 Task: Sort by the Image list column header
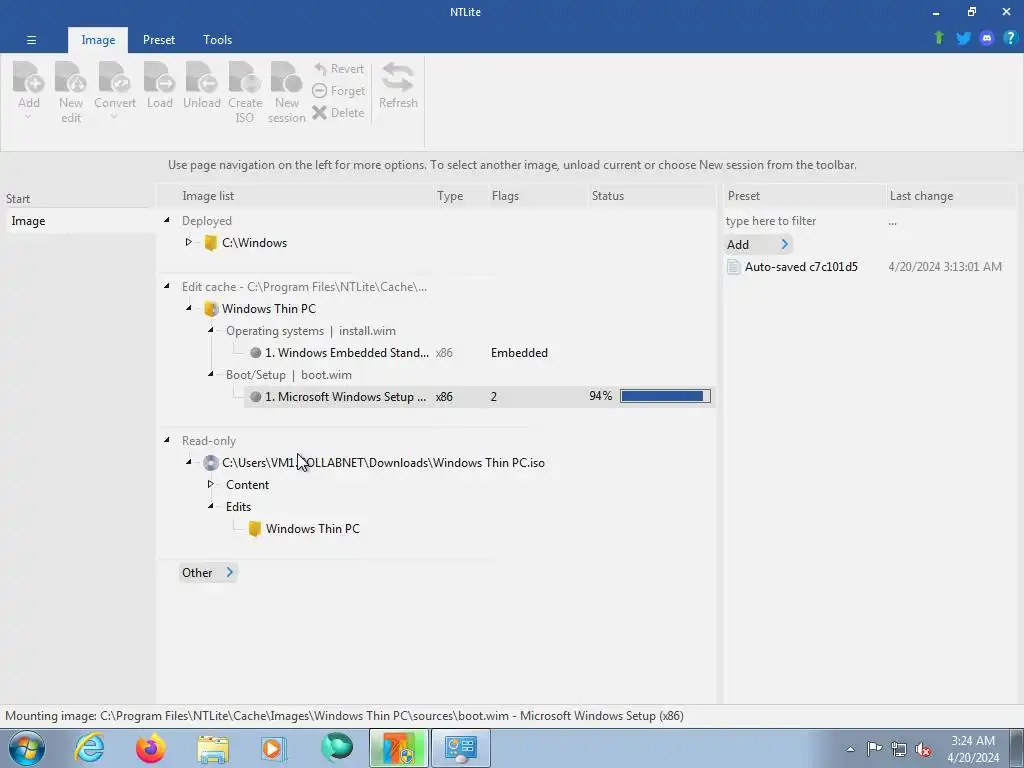297,196
